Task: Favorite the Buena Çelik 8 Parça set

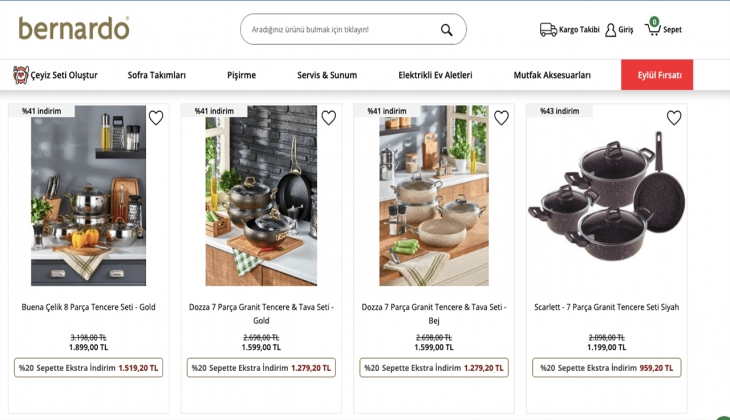Action: pos(156,118)
